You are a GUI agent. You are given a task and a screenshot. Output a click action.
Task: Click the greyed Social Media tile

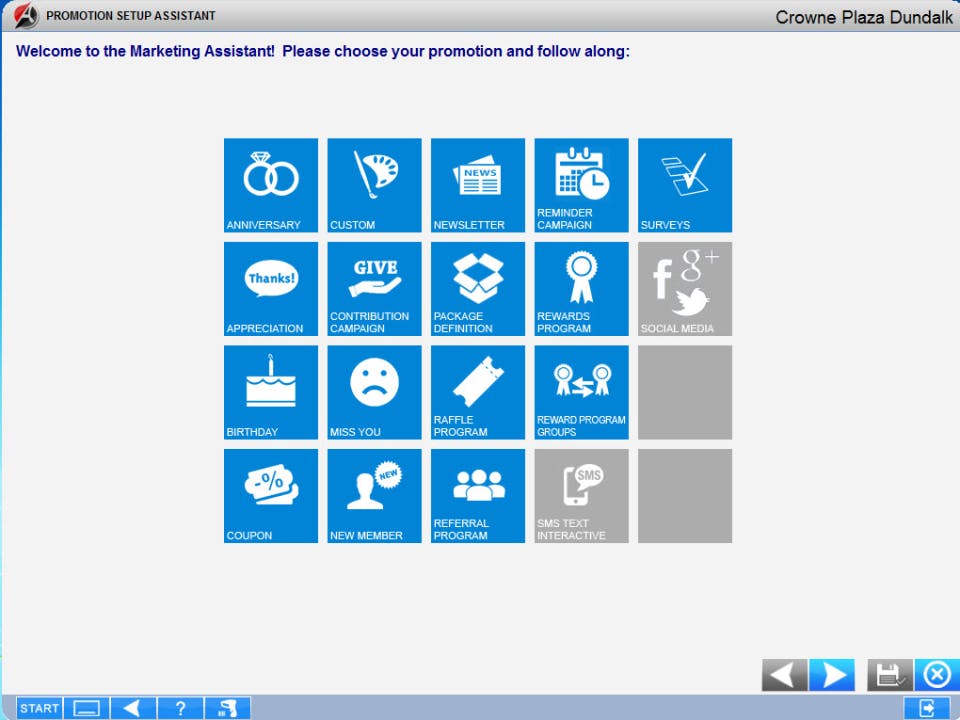point(684,288)
